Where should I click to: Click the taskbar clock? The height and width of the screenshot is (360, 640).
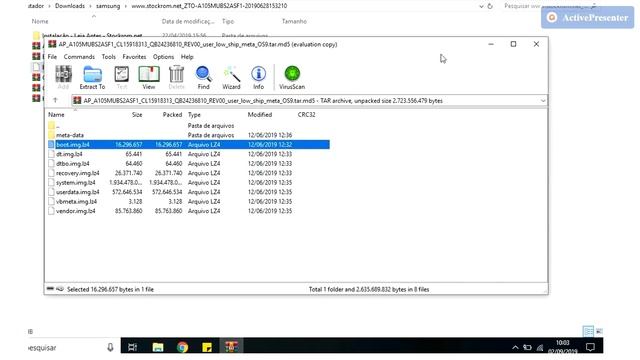click(x=562, y=347)
